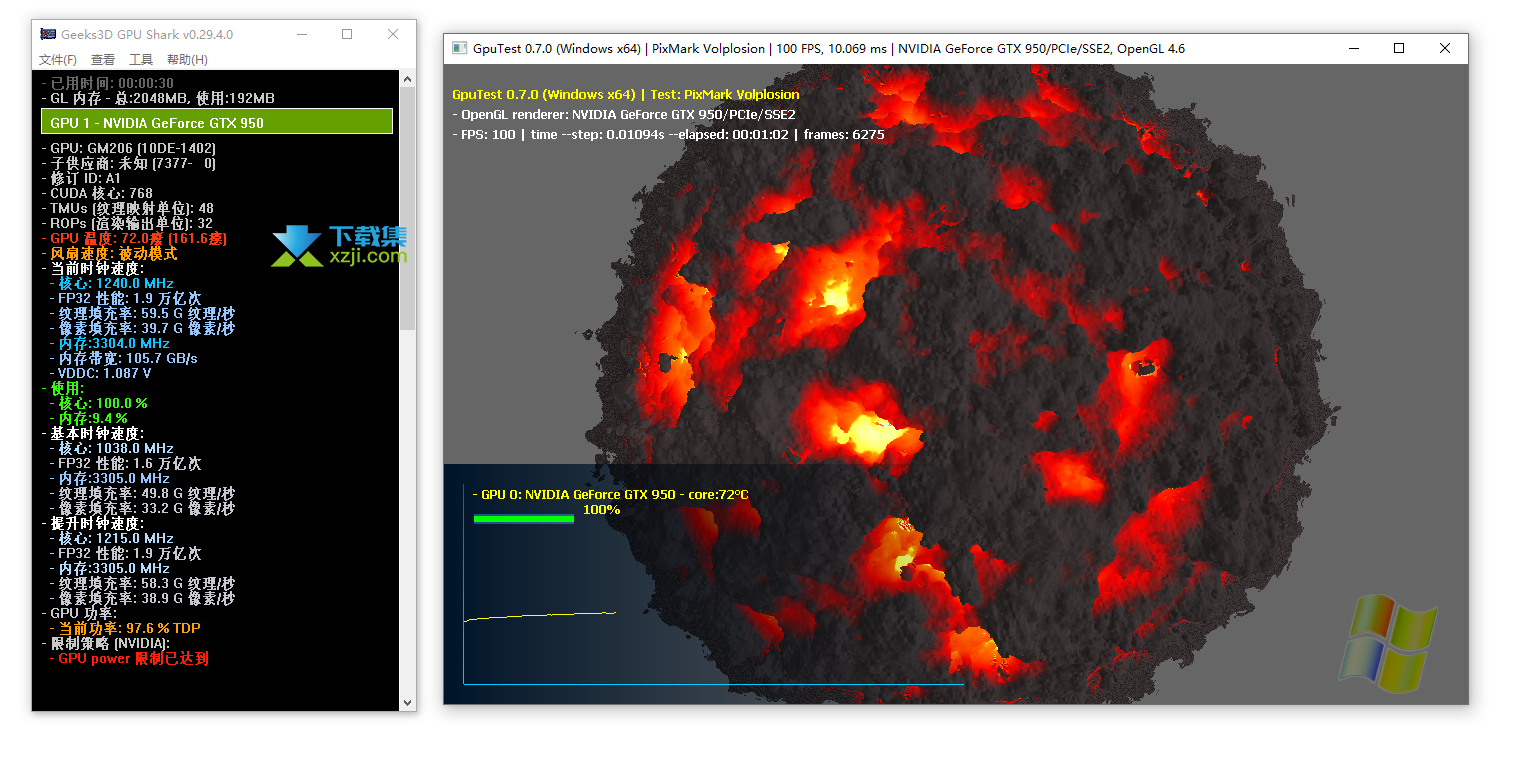This screenshot has height=767, width=1522.
Task: Click the 'VDDC: 1.087 V' line
Action: click(x=100, y=373)
